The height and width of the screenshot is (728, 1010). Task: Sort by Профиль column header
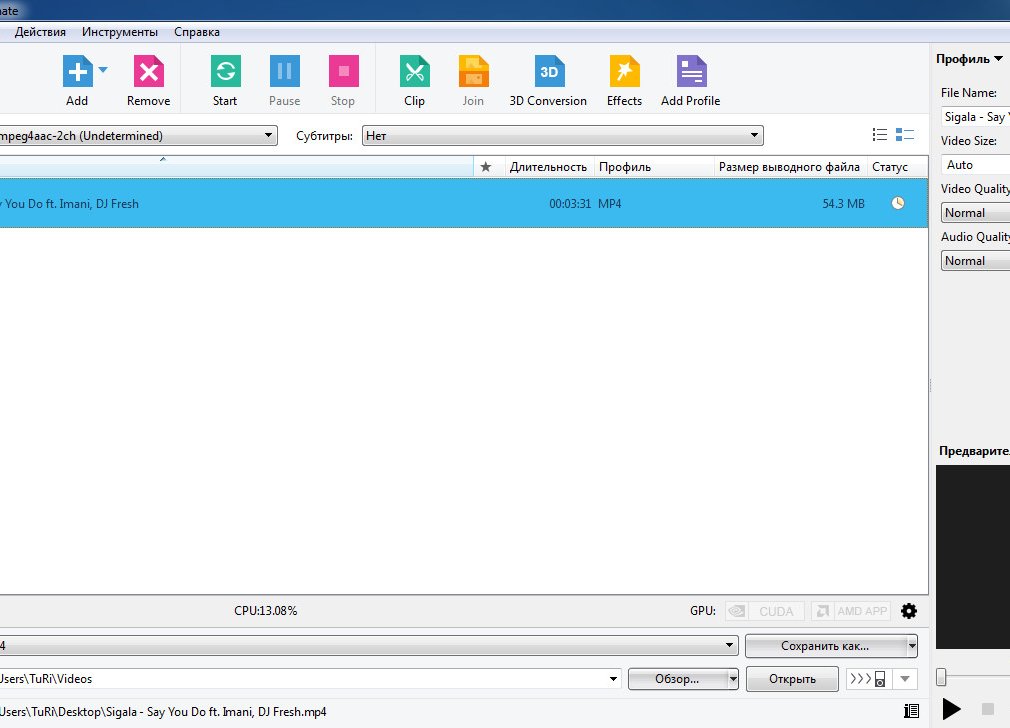point(654,167)
